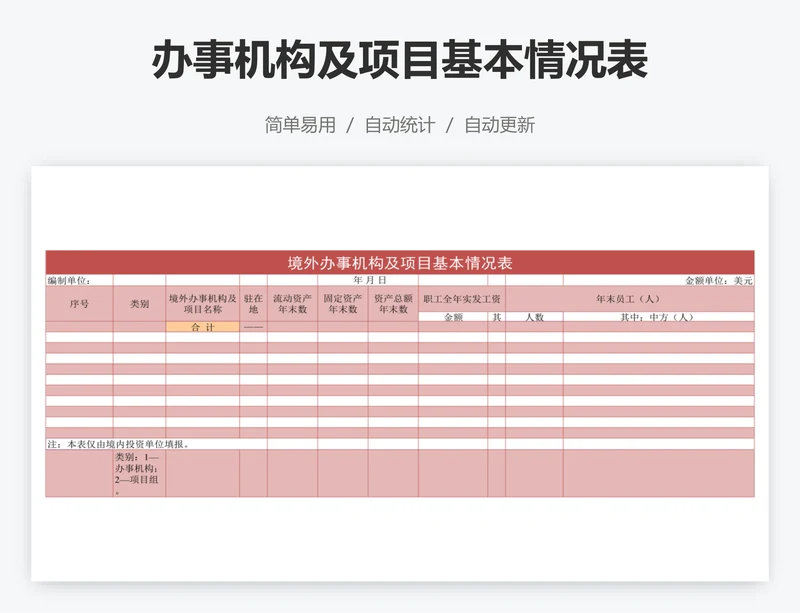
Task: Click the 人数 sub-header cell
Action: point(535,317)
